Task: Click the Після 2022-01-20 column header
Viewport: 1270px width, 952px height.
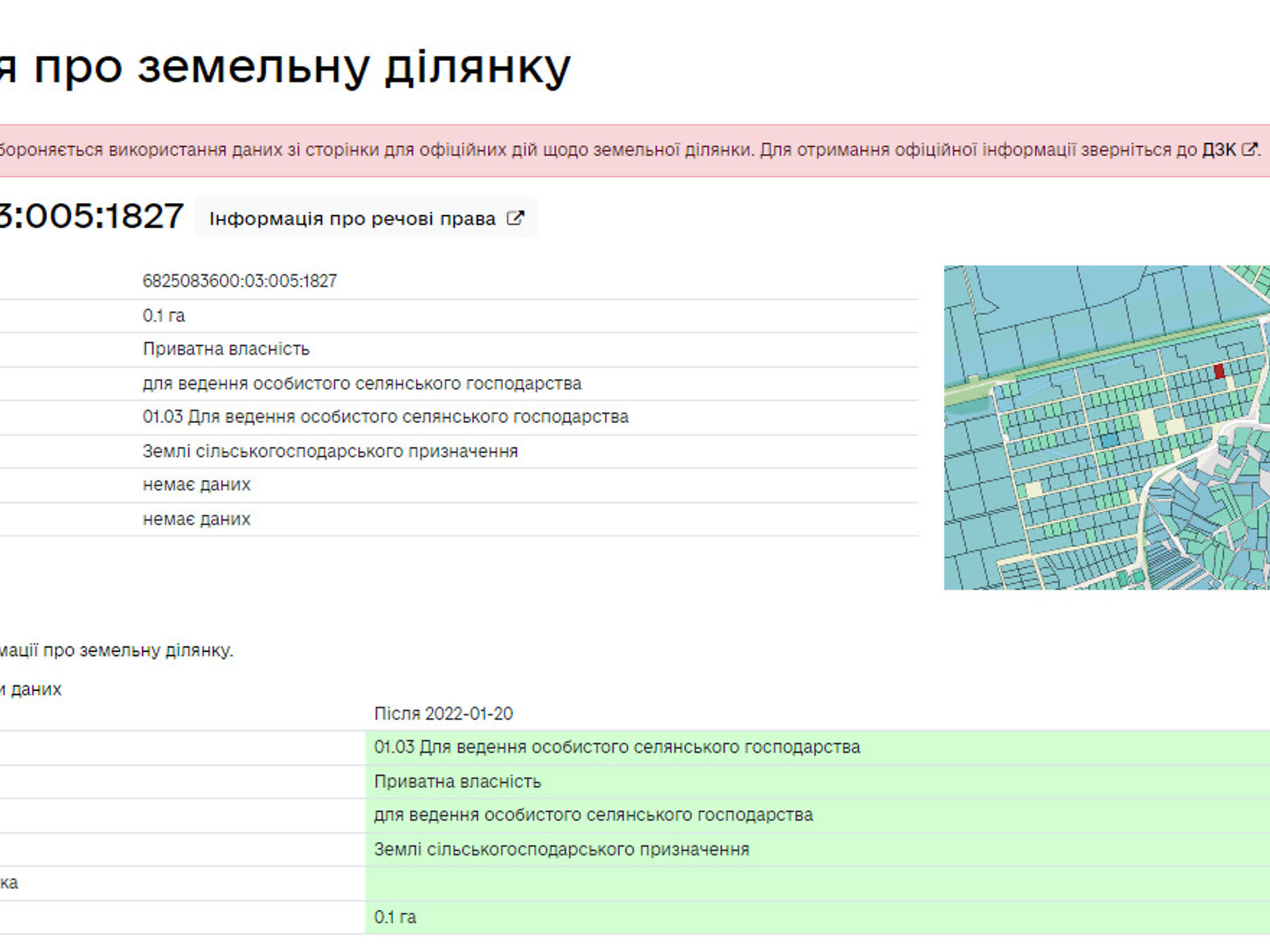Action: coord(443,714)
